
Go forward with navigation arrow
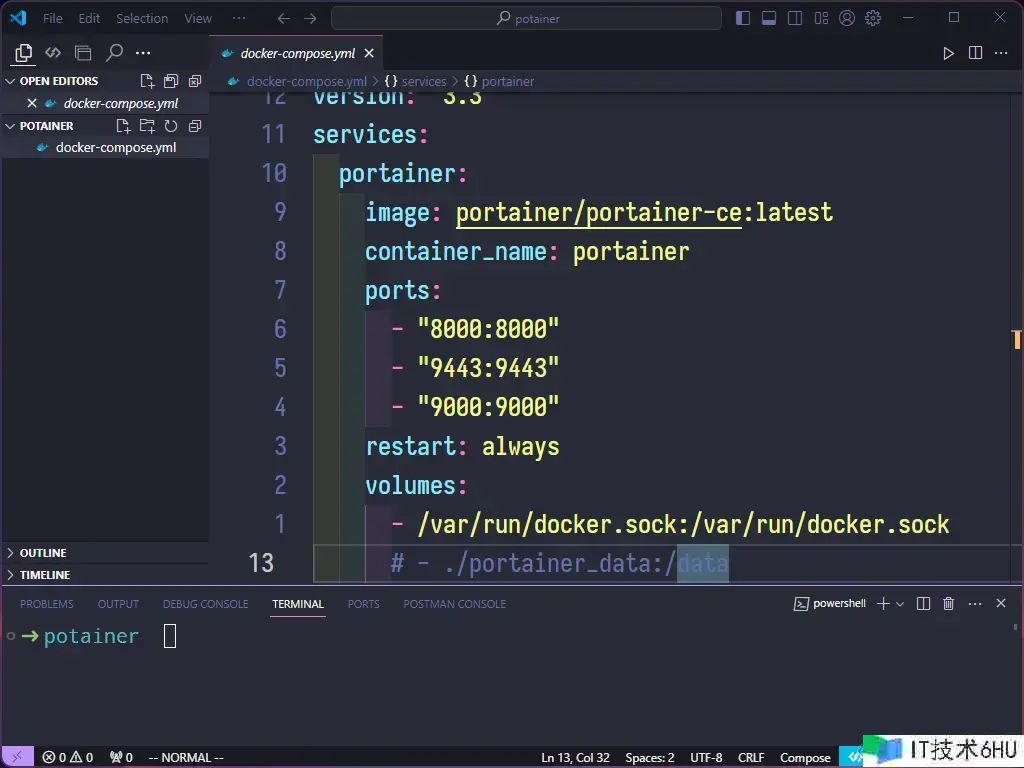coord(310,18)
